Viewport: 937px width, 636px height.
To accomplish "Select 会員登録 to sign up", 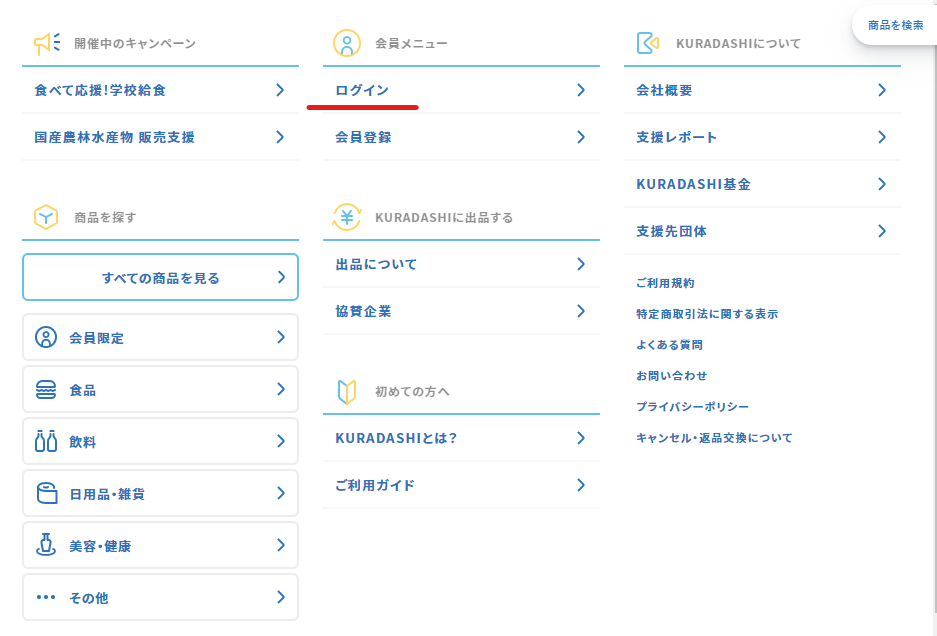I will [x=461, y=137].
